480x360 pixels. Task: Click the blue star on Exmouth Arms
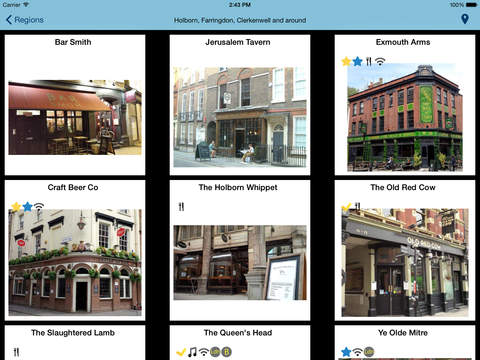click(357, 61)
